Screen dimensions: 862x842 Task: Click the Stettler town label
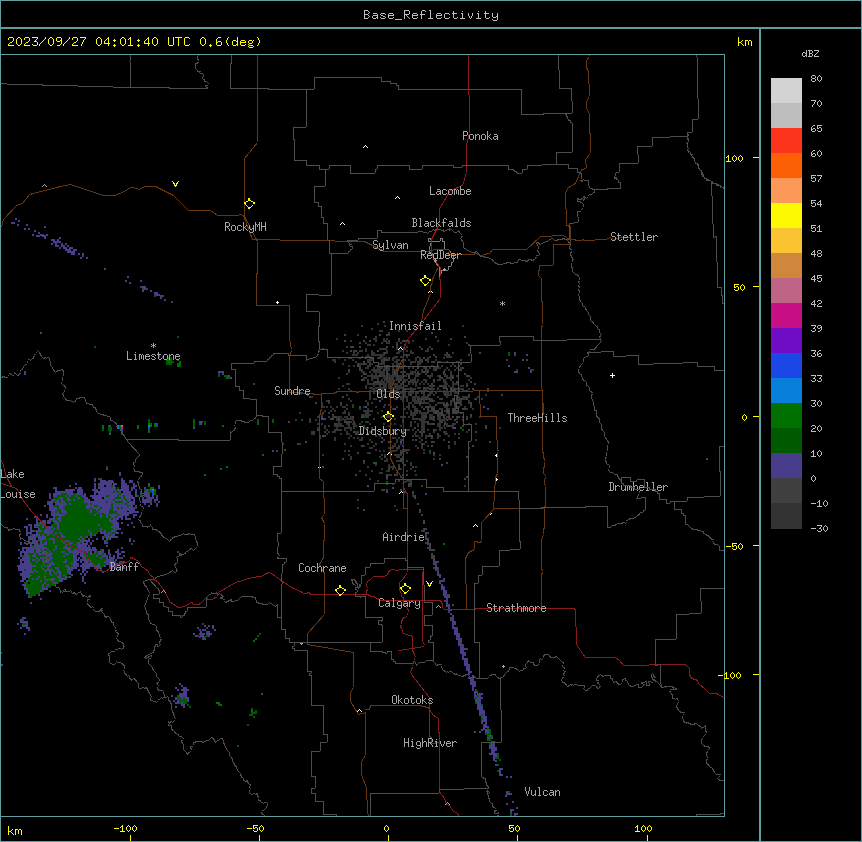[x=634, y=237]
